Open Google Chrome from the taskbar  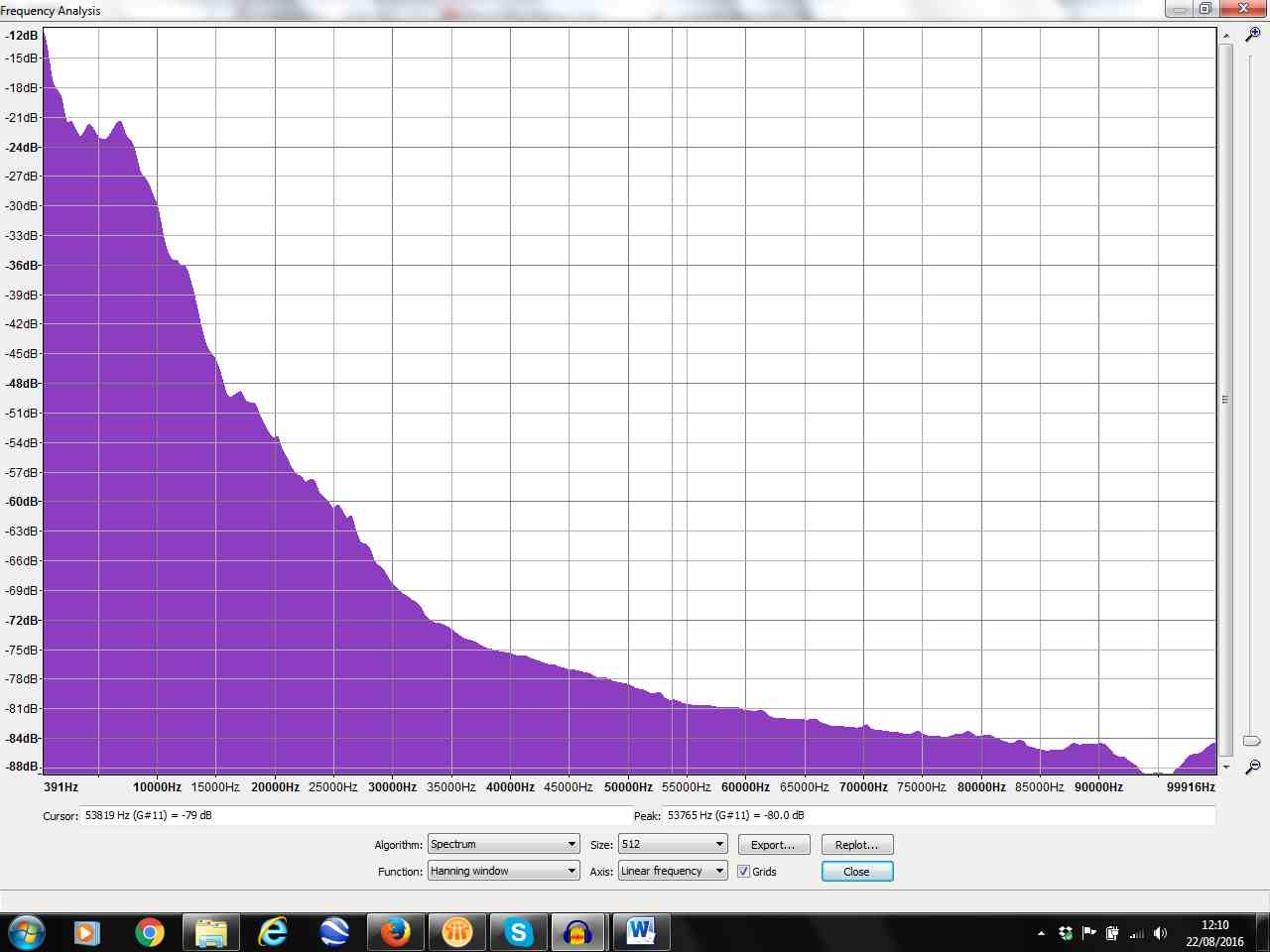[x=150, y=932]
